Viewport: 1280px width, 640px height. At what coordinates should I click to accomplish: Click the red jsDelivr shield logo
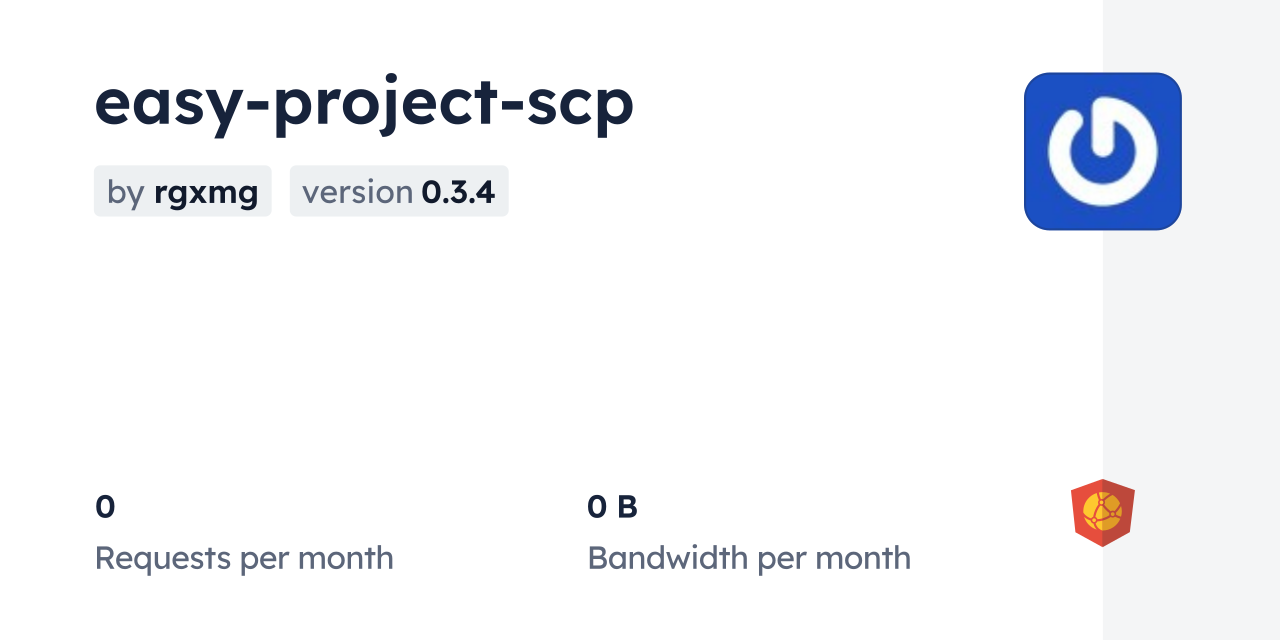[1102, 512]
